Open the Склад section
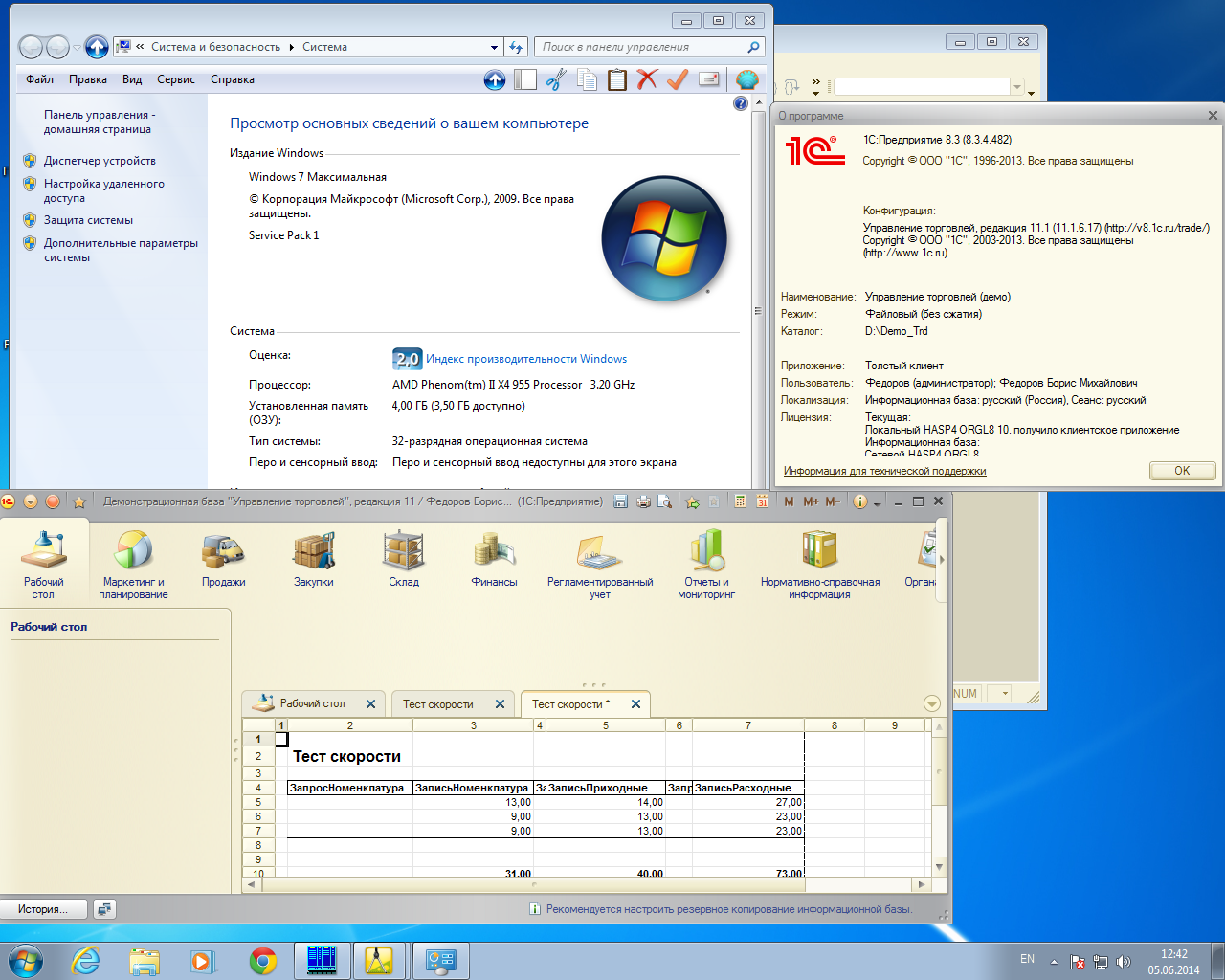Screen dimensions: 1225x980 (404, 560)
